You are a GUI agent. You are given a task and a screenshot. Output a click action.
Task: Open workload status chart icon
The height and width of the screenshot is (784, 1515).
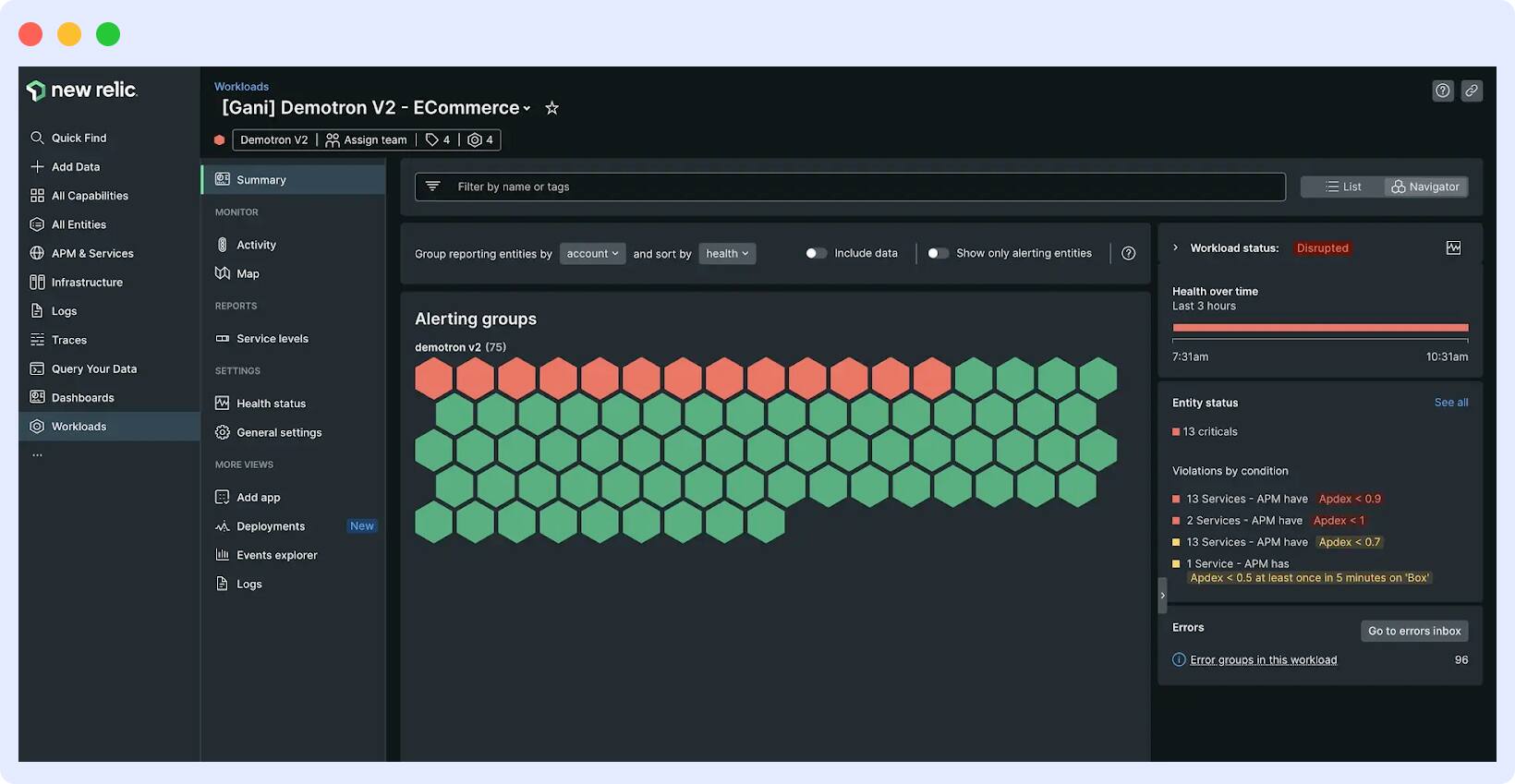1453,247
